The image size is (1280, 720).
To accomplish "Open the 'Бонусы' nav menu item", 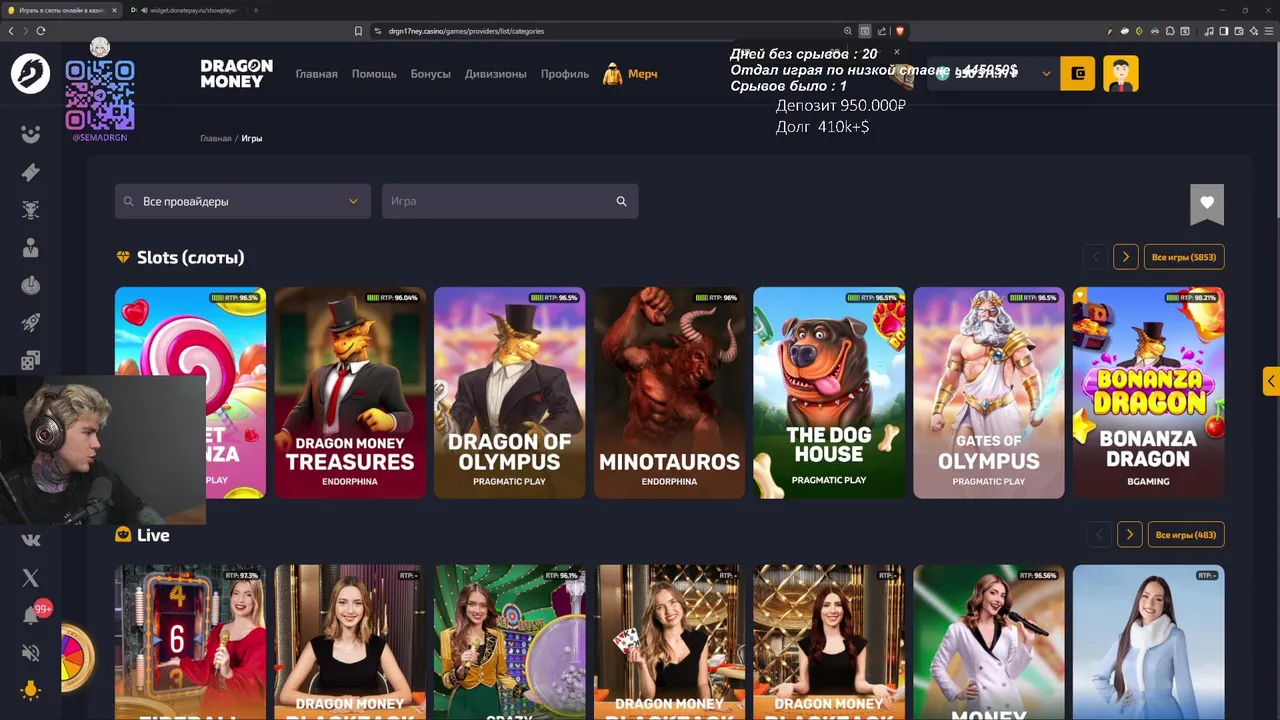I will click(x=430, y=74).
